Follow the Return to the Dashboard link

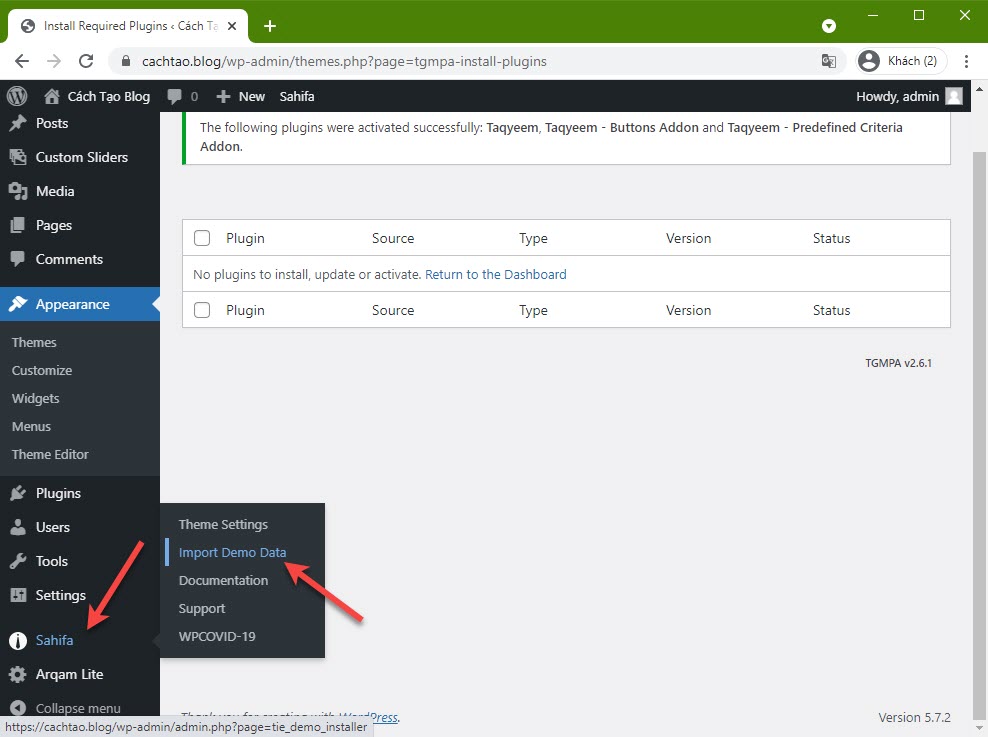(x=496, y=274)
